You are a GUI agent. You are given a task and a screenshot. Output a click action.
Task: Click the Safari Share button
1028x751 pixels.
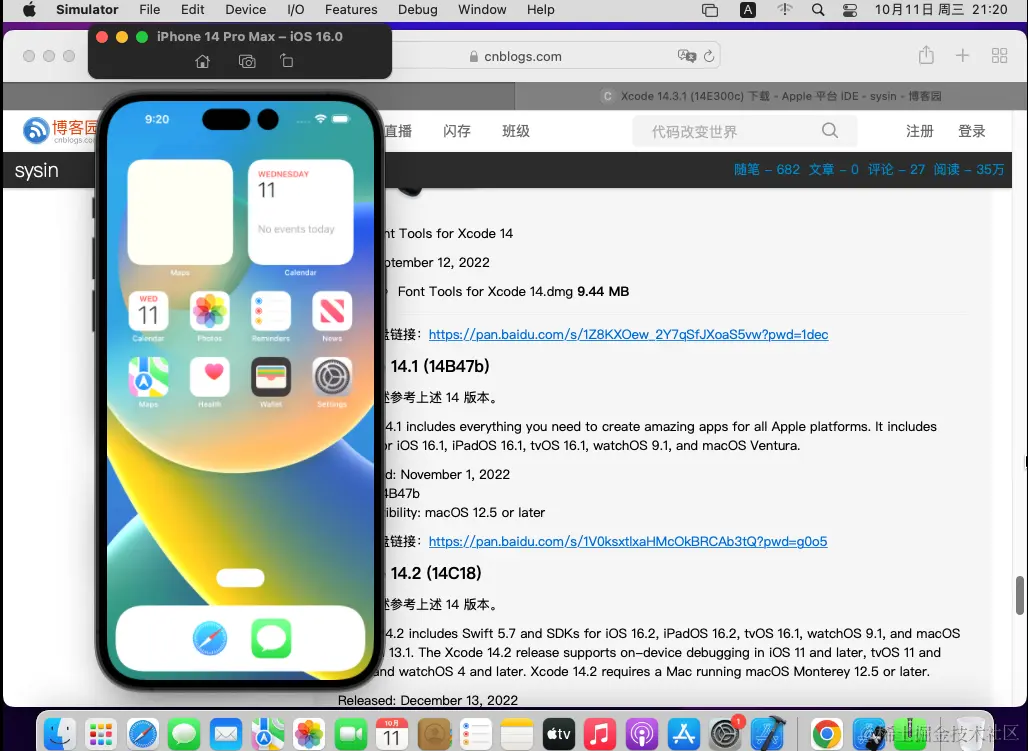pyautogui.click(x=926, y=56)
